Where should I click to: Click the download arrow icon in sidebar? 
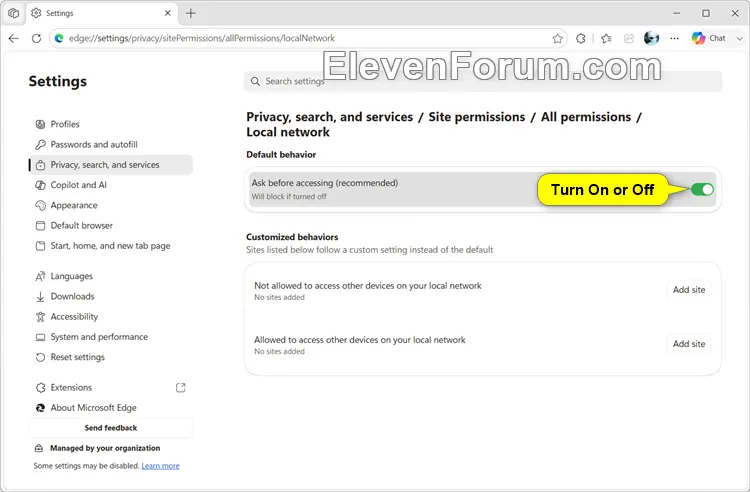click(40, 296)
